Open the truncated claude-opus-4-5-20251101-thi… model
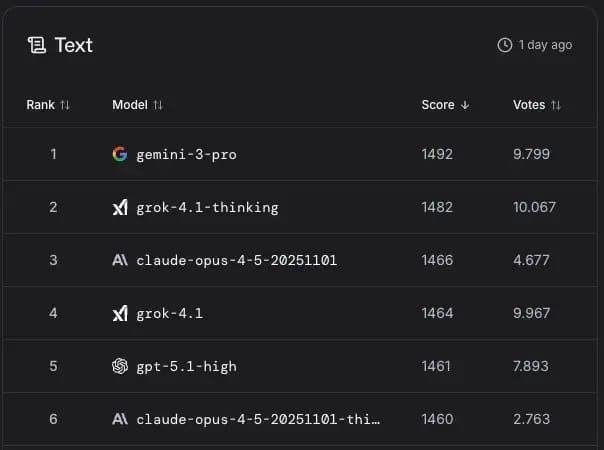604x450 pixels. coord(258,419)
